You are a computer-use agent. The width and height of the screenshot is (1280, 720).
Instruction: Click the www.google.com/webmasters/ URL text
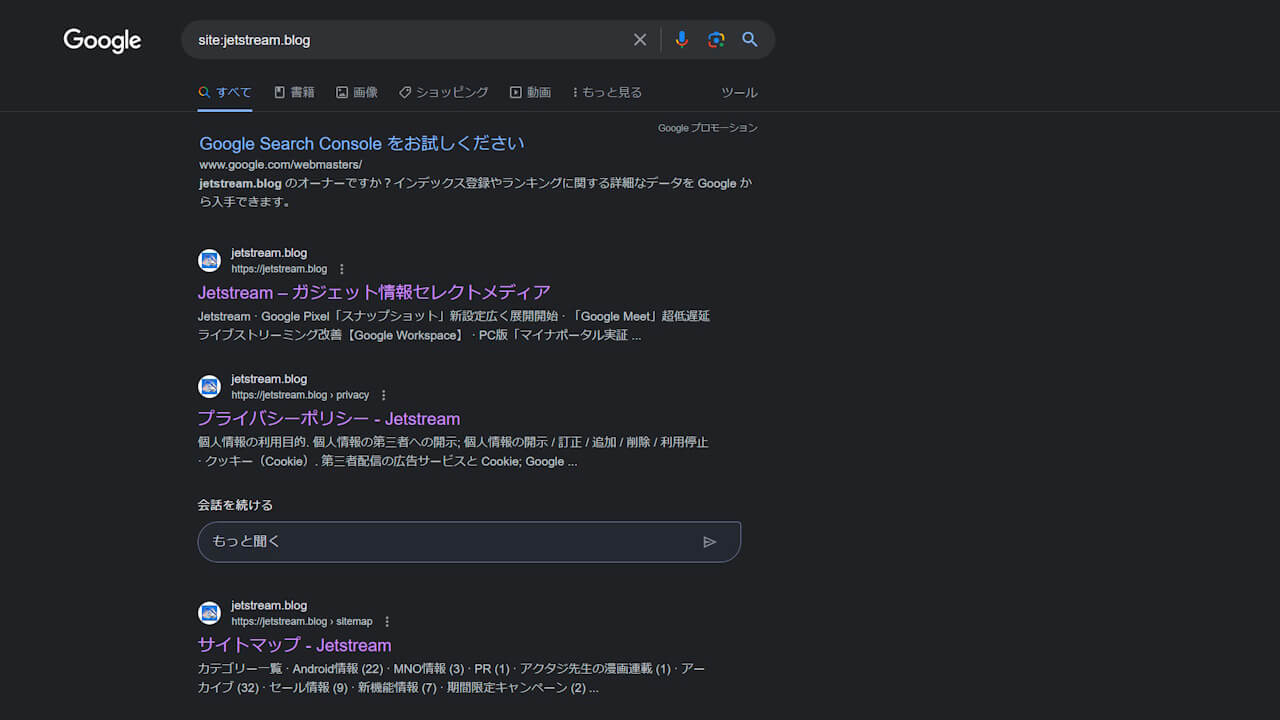[x=280, y=164]
